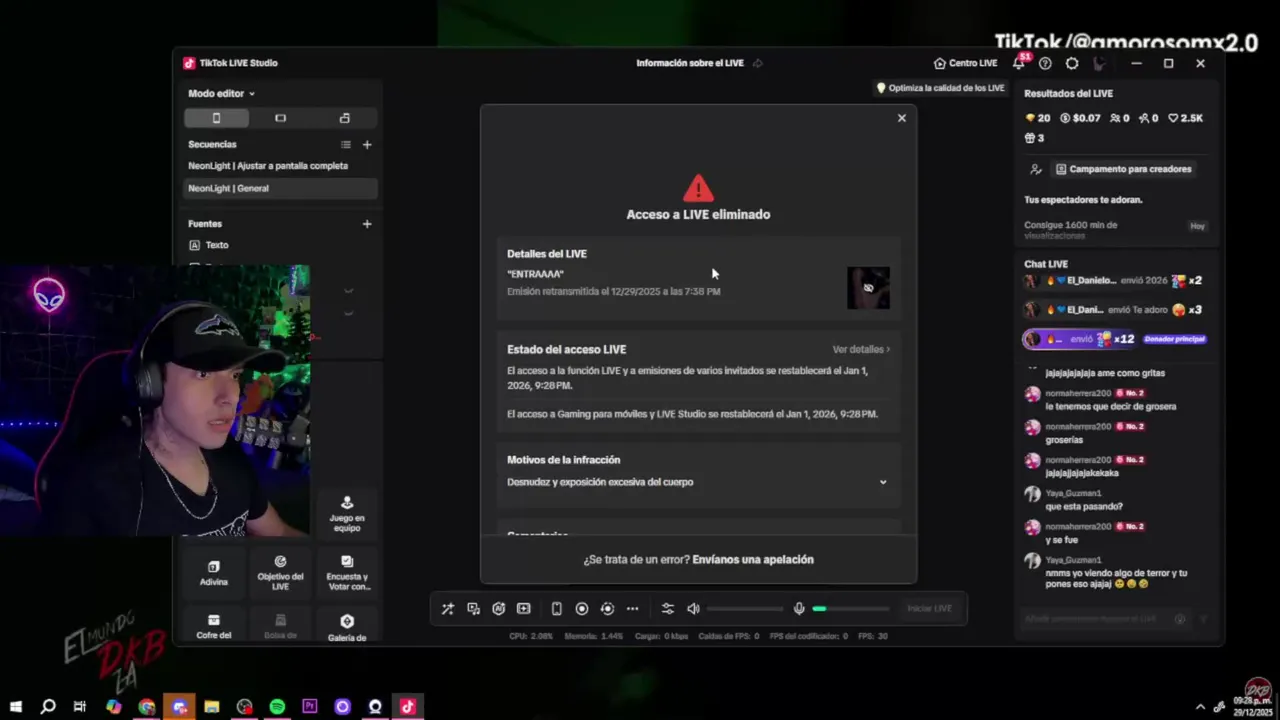Adjust the speaker volume slider

point(745,608)
